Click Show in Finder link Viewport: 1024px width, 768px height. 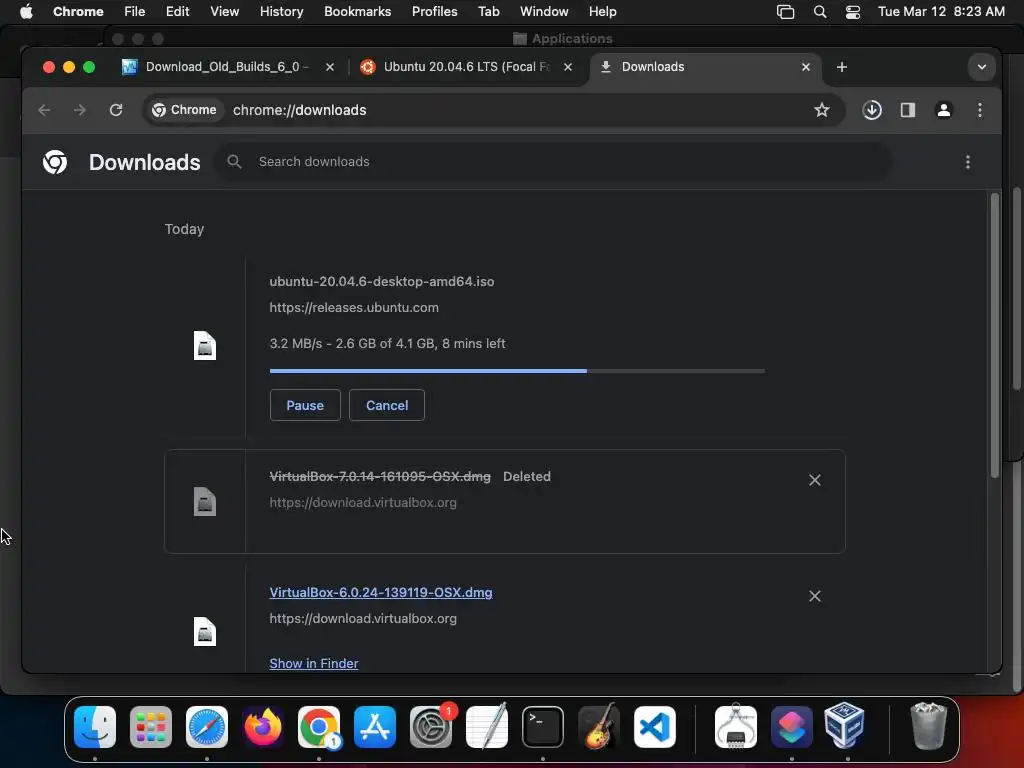(x=313, y=664)
